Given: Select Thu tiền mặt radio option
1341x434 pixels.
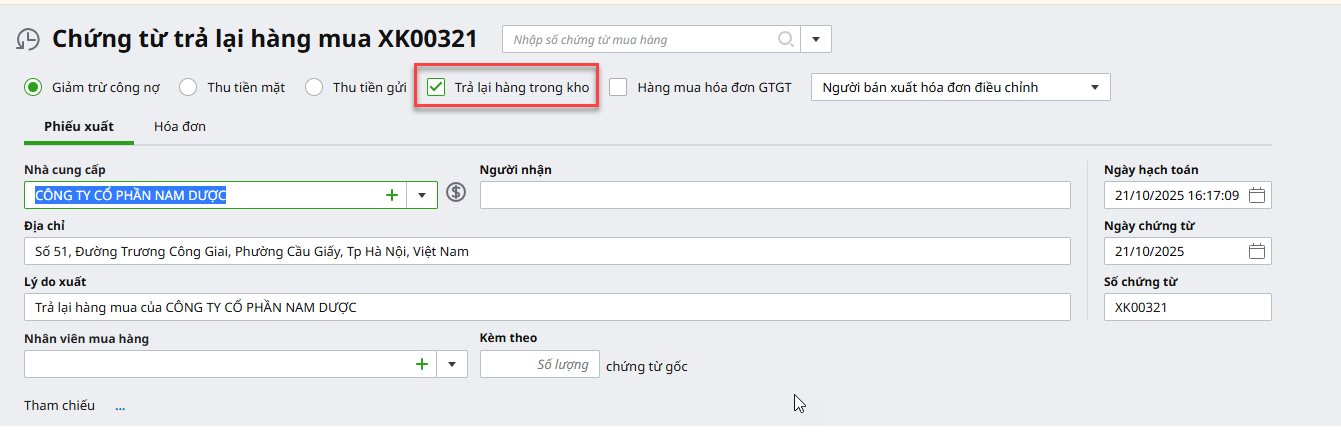Looking at the screenshot, I should tap(188, 87).
